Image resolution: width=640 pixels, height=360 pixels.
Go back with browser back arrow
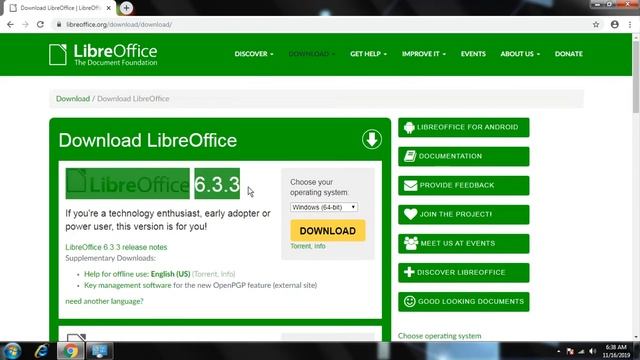(10, 24)
